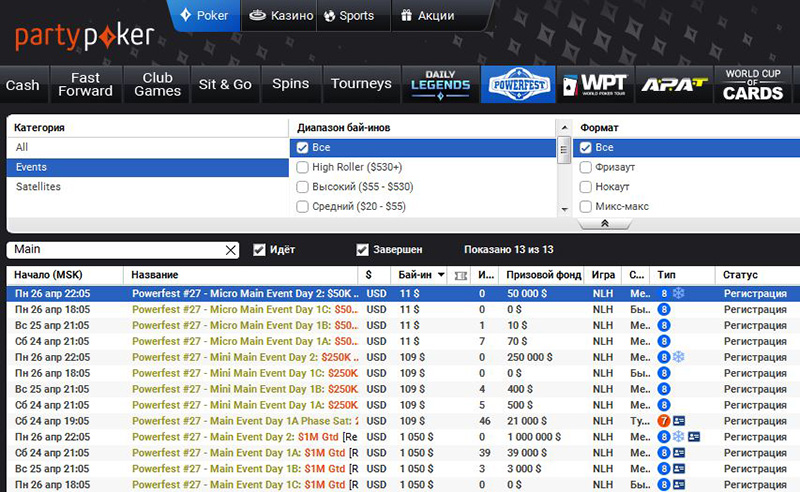800x492 pixels.
Task: Open Main Event Day 1A Phase Sat
Action: [404, 421]
